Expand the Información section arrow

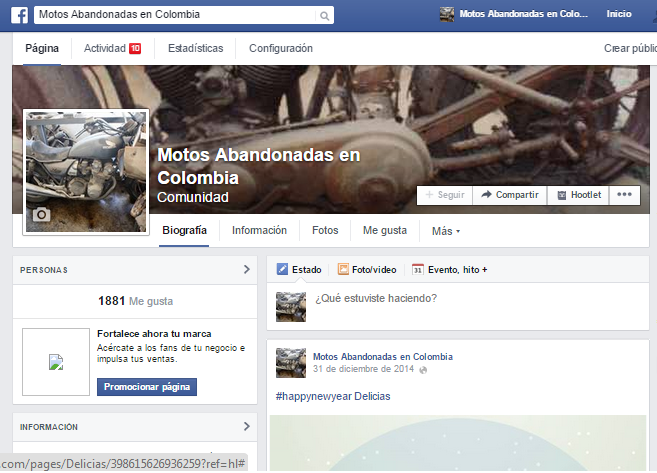tap(246, 426)
